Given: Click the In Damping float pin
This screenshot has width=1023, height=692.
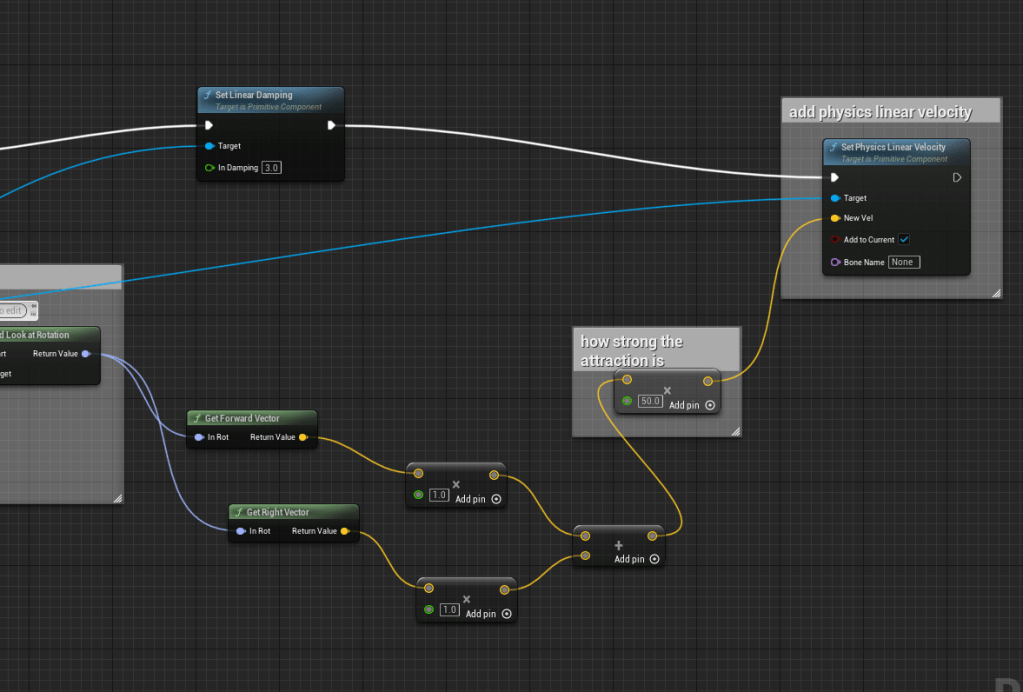Looking at the screenshot, I should click(209, 167).
